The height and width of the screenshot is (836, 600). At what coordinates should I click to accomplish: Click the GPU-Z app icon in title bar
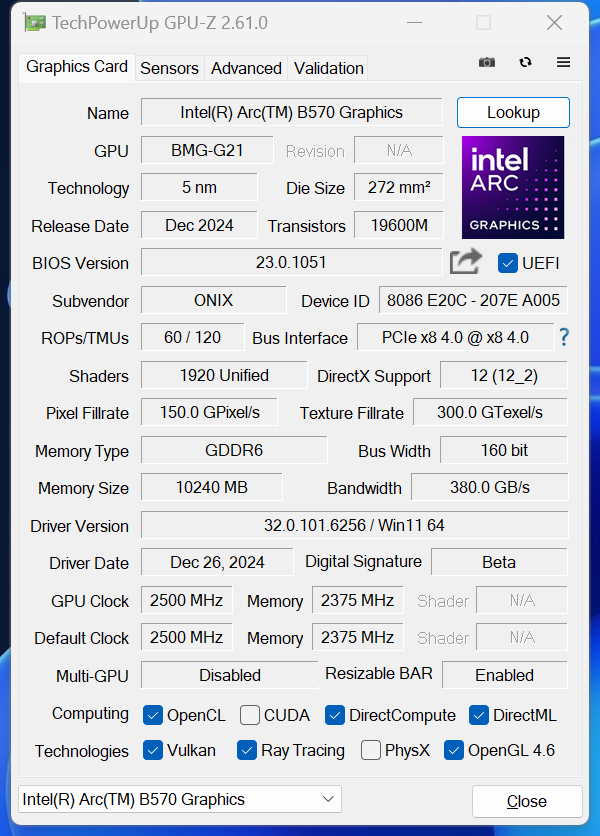34,22
